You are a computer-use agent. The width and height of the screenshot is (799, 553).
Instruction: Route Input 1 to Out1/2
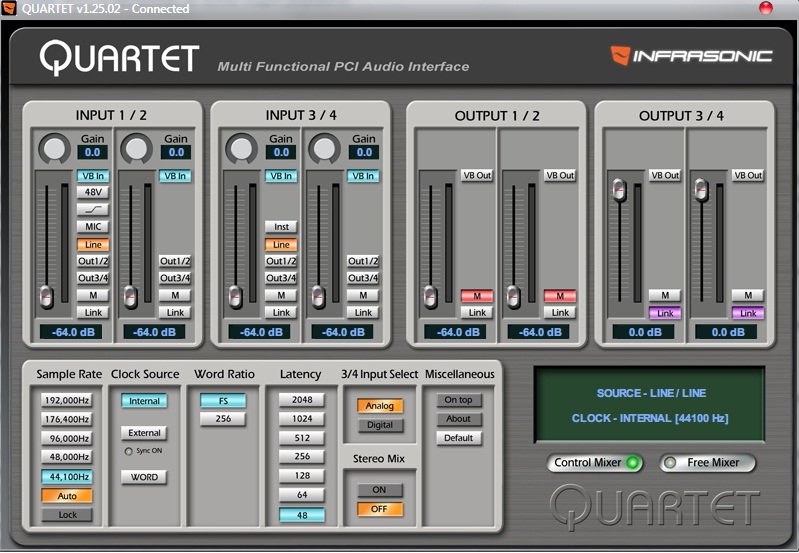93,261
